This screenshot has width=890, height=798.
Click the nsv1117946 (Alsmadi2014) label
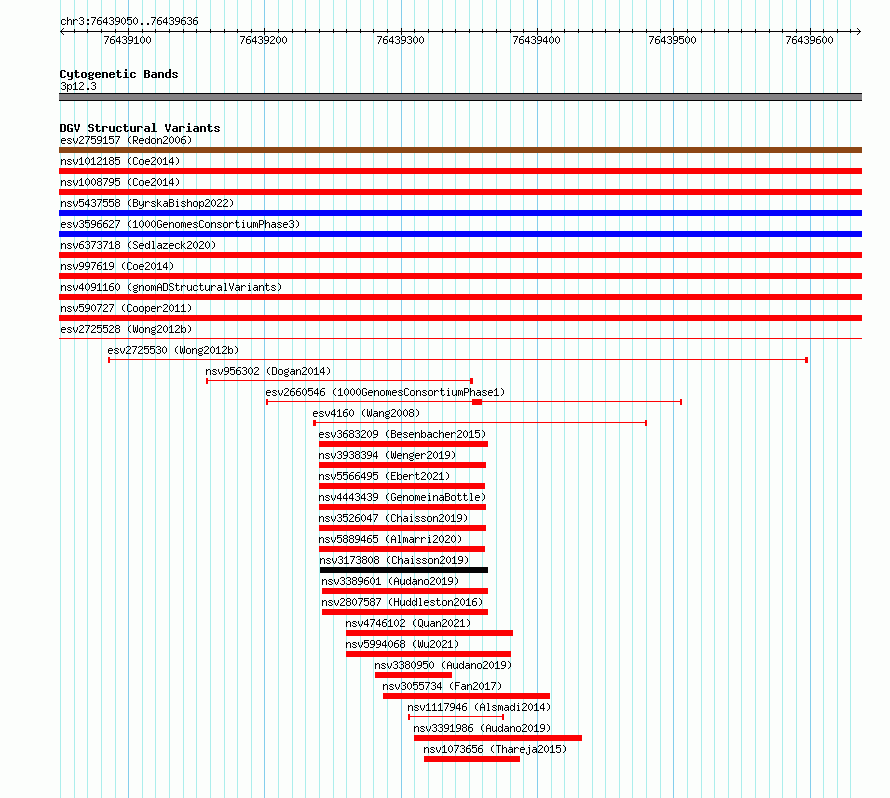click(x=479, y=707)
